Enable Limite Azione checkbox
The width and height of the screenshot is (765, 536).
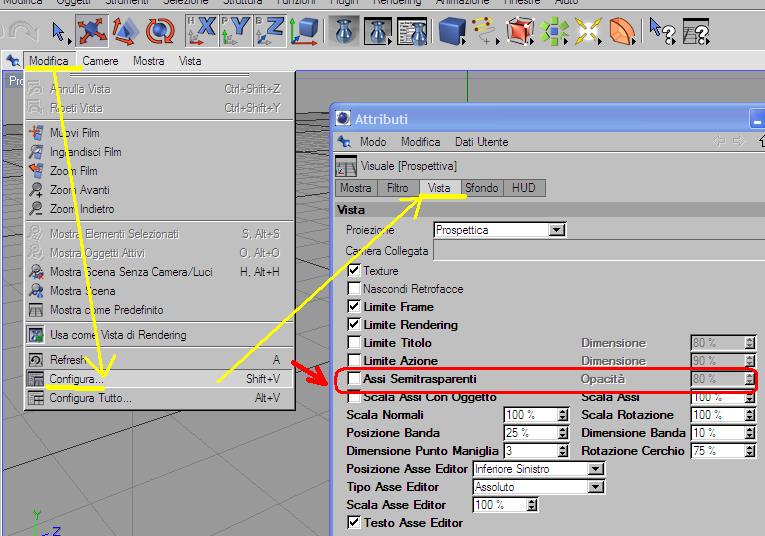(354, 361)
